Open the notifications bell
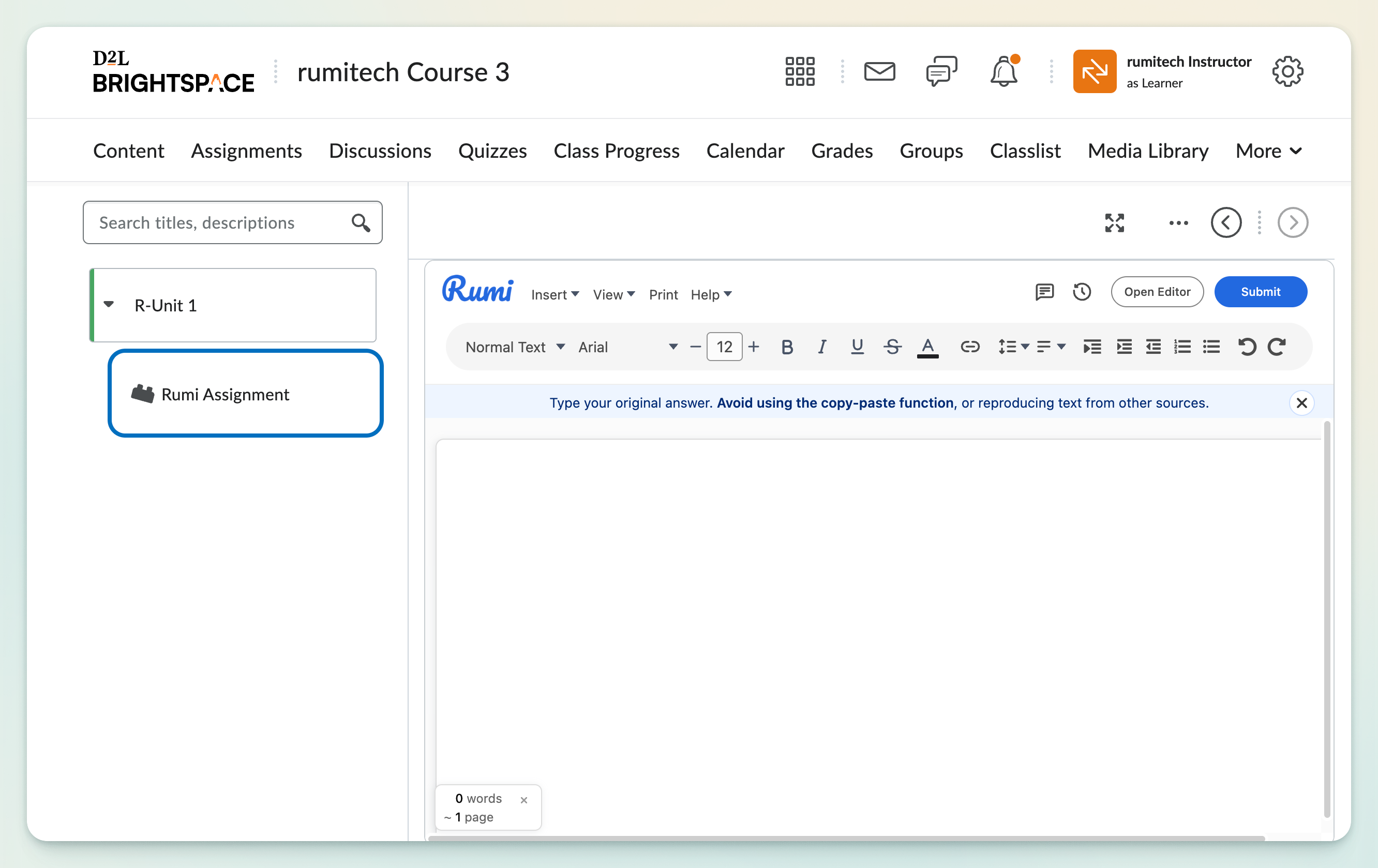The height and width of the screenshot is (868, 1378). 1003,71
